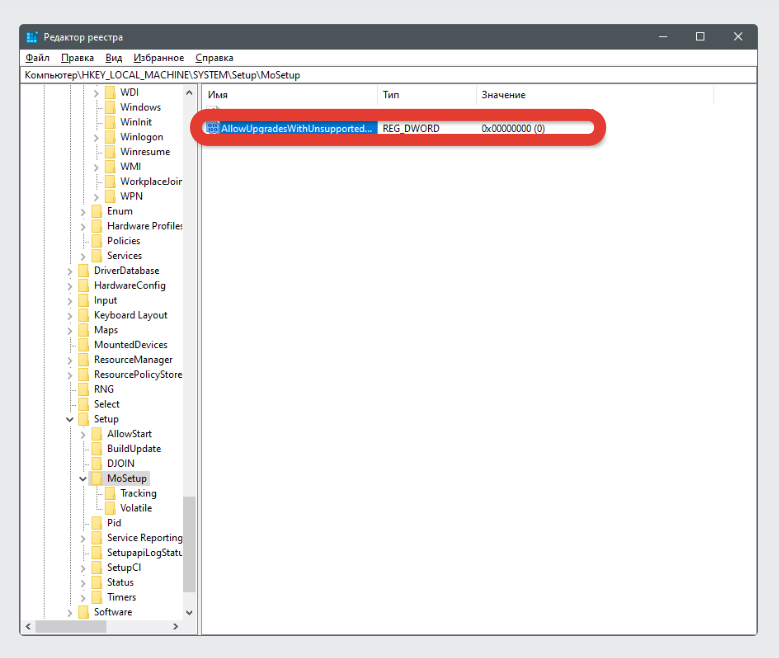Expand the Winlogon key
The width and height of the screenshot is (779, 658).
click(96, 138)
